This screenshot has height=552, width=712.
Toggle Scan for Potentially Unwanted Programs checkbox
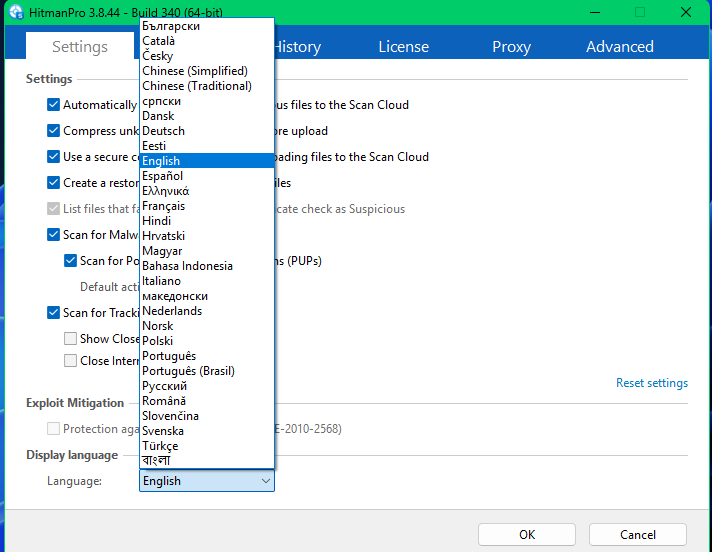70,261
